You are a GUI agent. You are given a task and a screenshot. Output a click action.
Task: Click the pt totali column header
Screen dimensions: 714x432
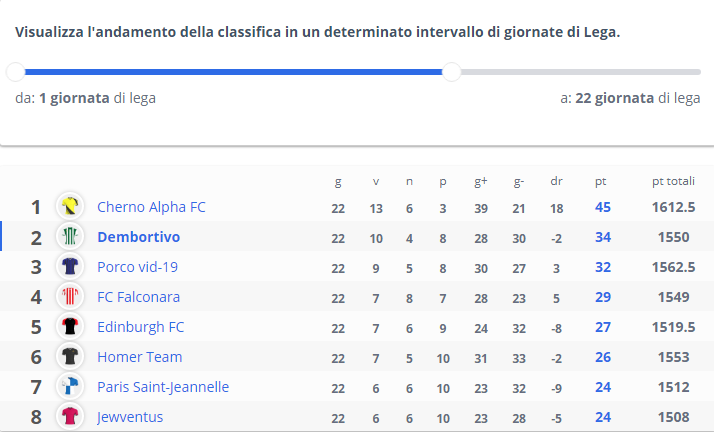673,181
